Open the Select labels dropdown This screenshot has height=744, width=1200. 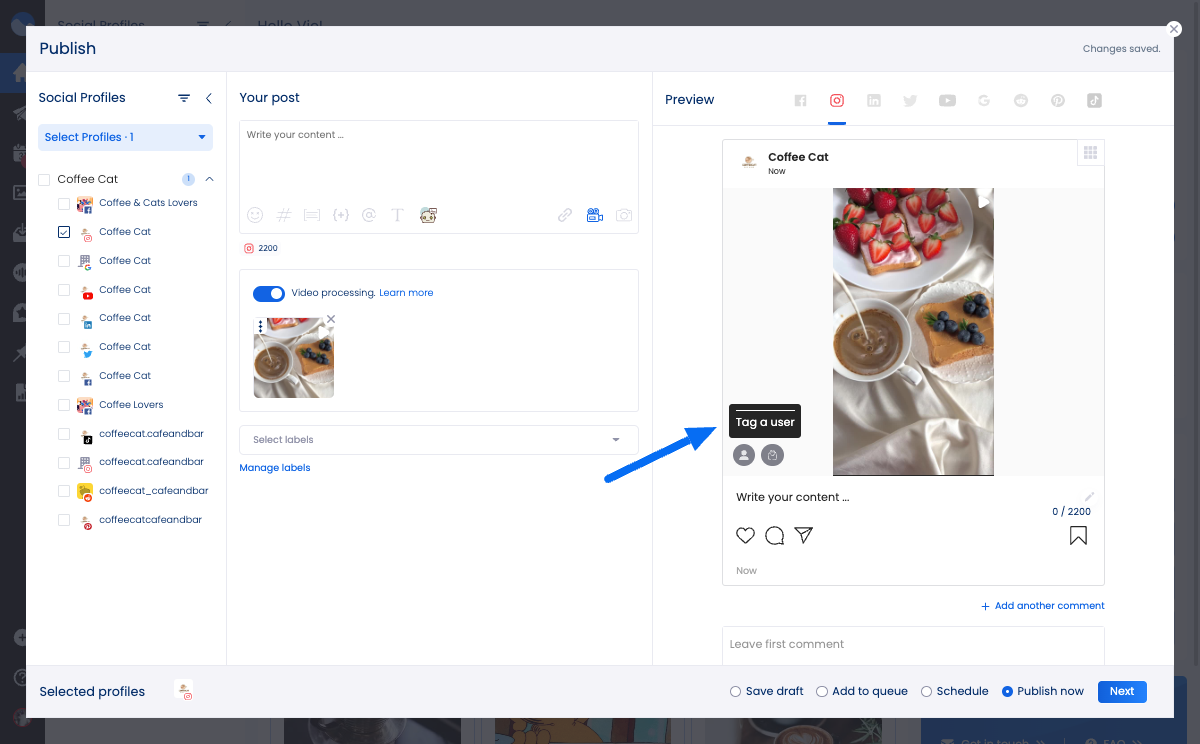[438, 440]
